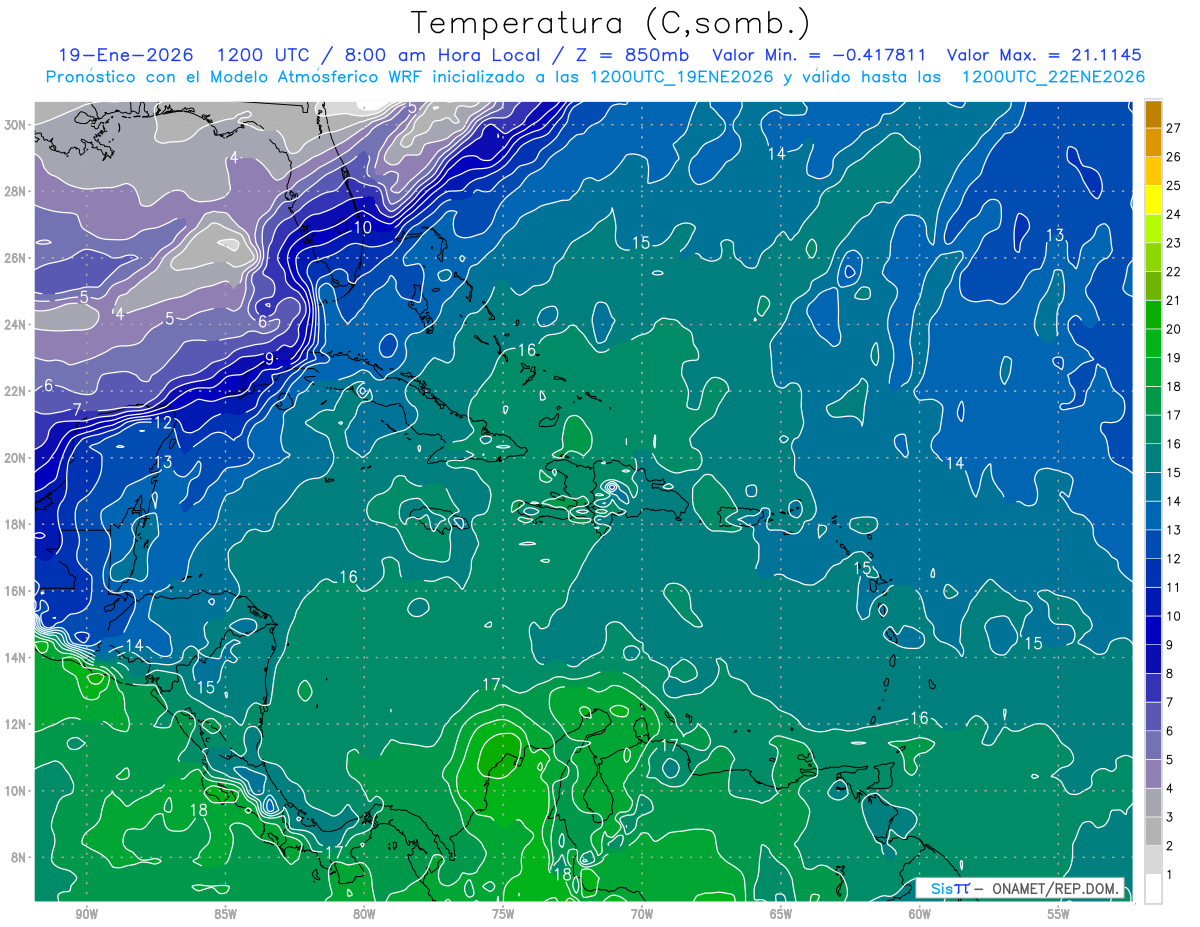Image resolution: width=1200 pixels, height=927 pixels.
Task: Click the 70W longitude axis label
Action: pyautogui.click(x=642, y=913)
